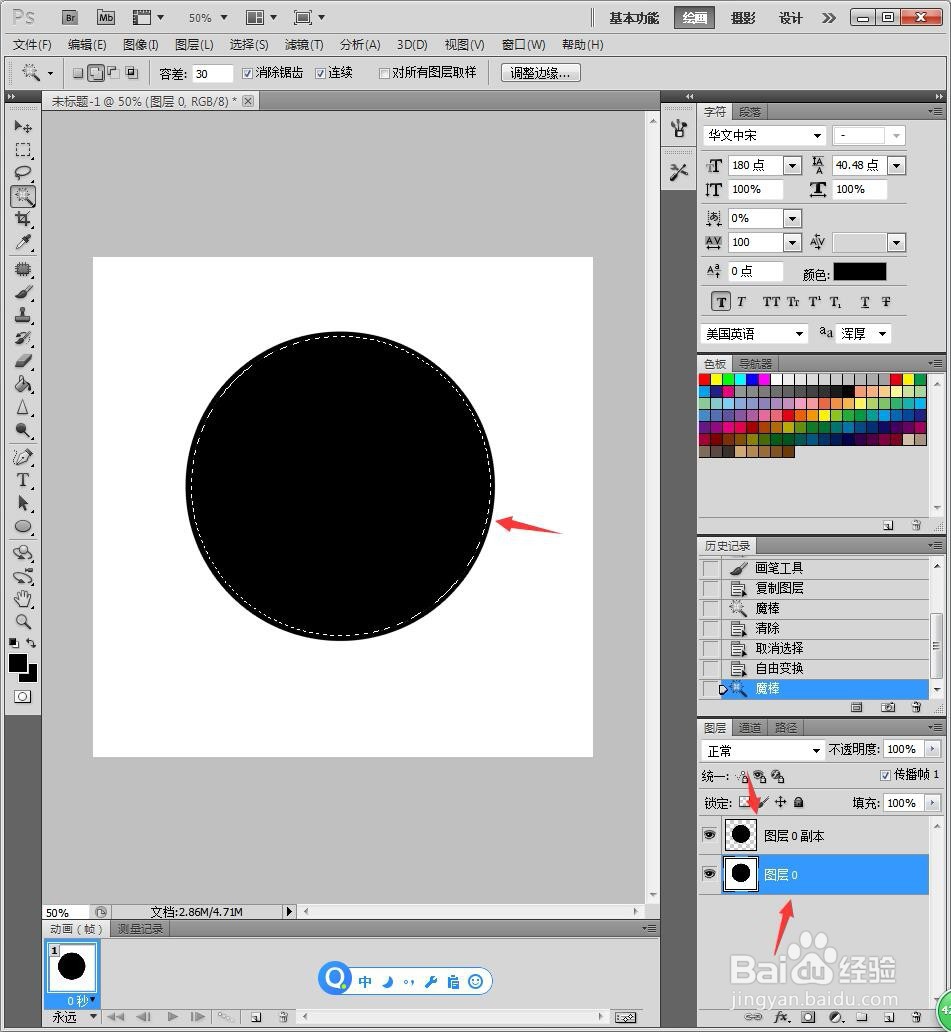Open loop options dropdown 永远
This screenshot has height=1032, width=951.
93,1017
